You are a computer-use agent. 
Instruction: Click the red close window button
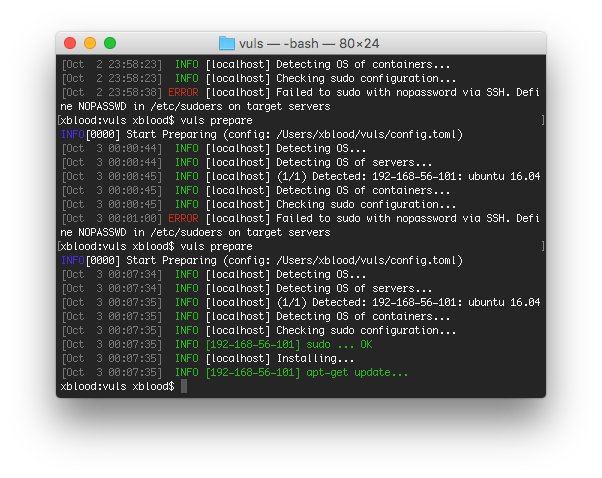click(x=70, y=43)
